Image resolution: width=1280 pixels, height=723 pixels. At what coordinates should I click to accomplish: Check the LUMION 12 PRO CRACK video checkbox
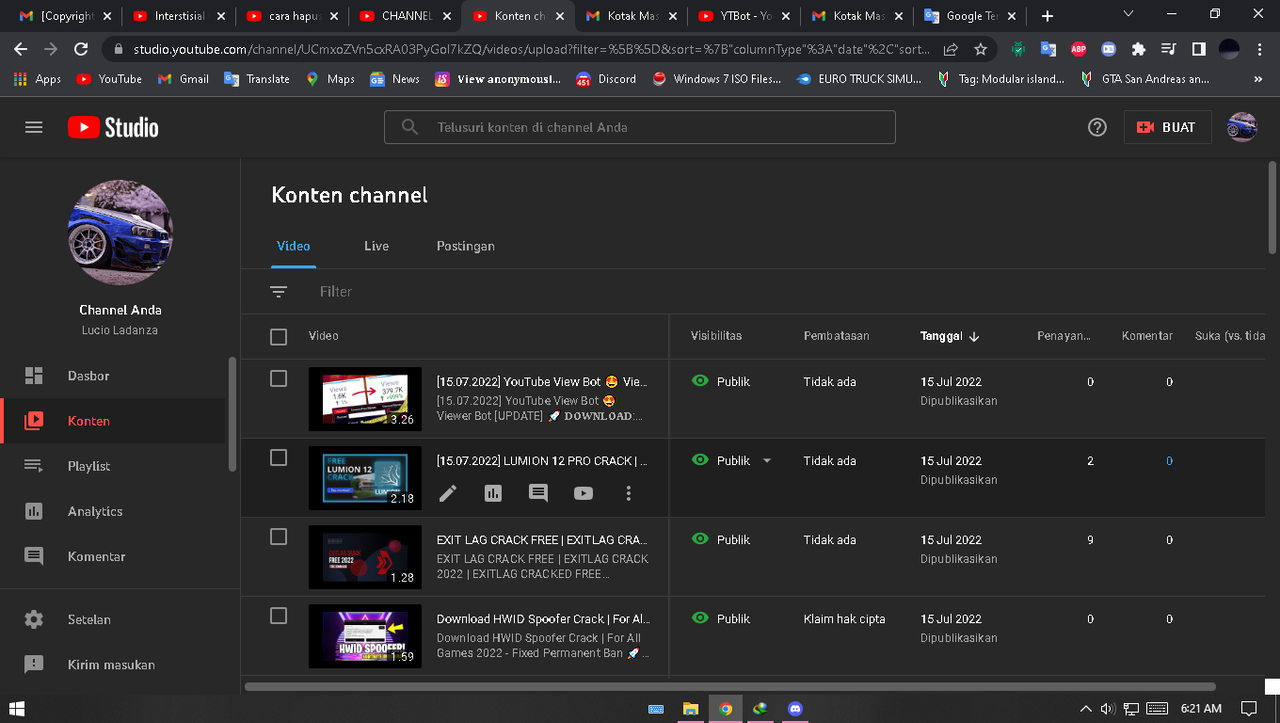pos(279,458)
